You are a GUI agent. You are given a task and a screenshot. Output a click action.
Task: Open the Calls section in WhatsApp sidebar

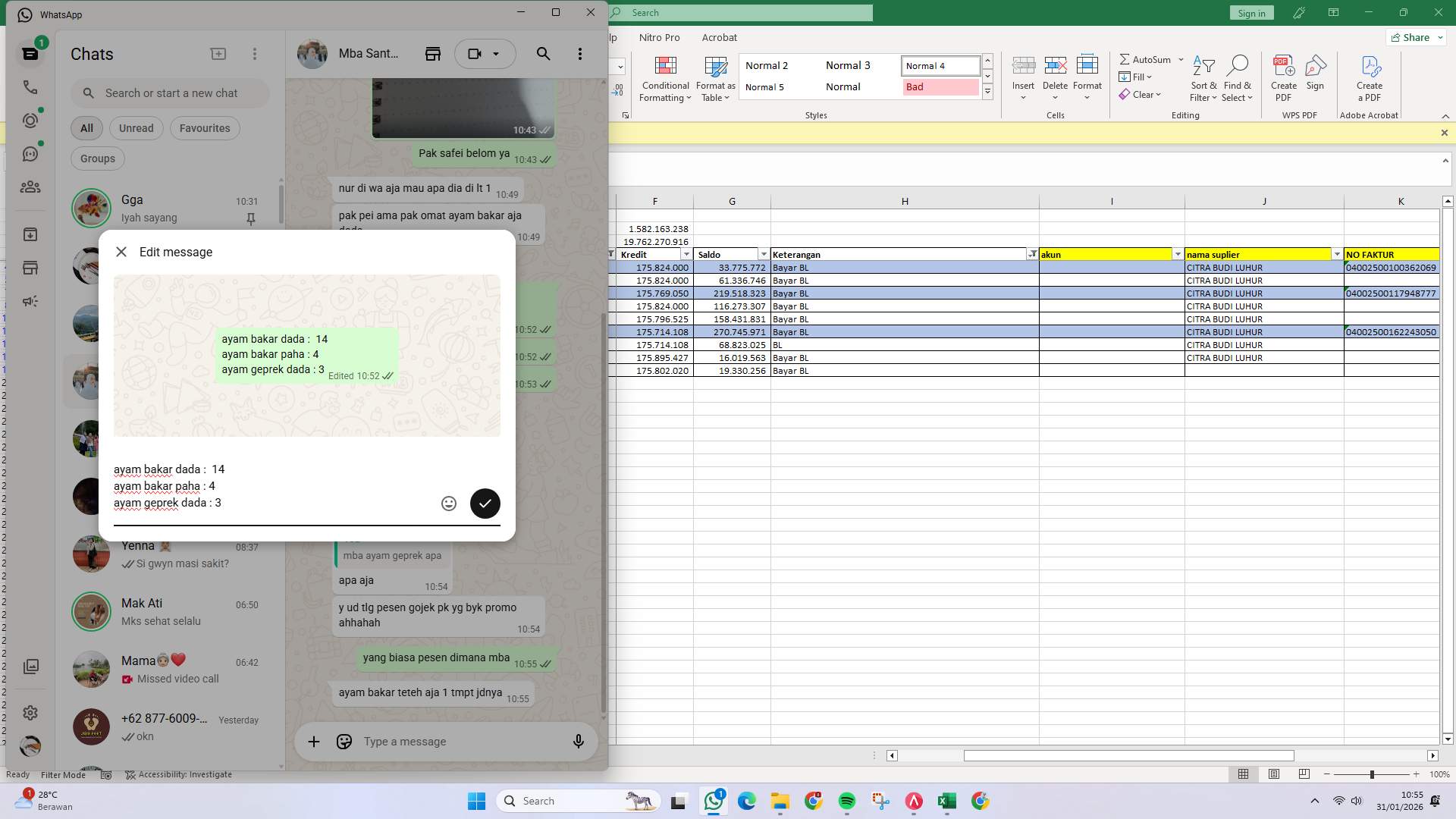point(30,87)
